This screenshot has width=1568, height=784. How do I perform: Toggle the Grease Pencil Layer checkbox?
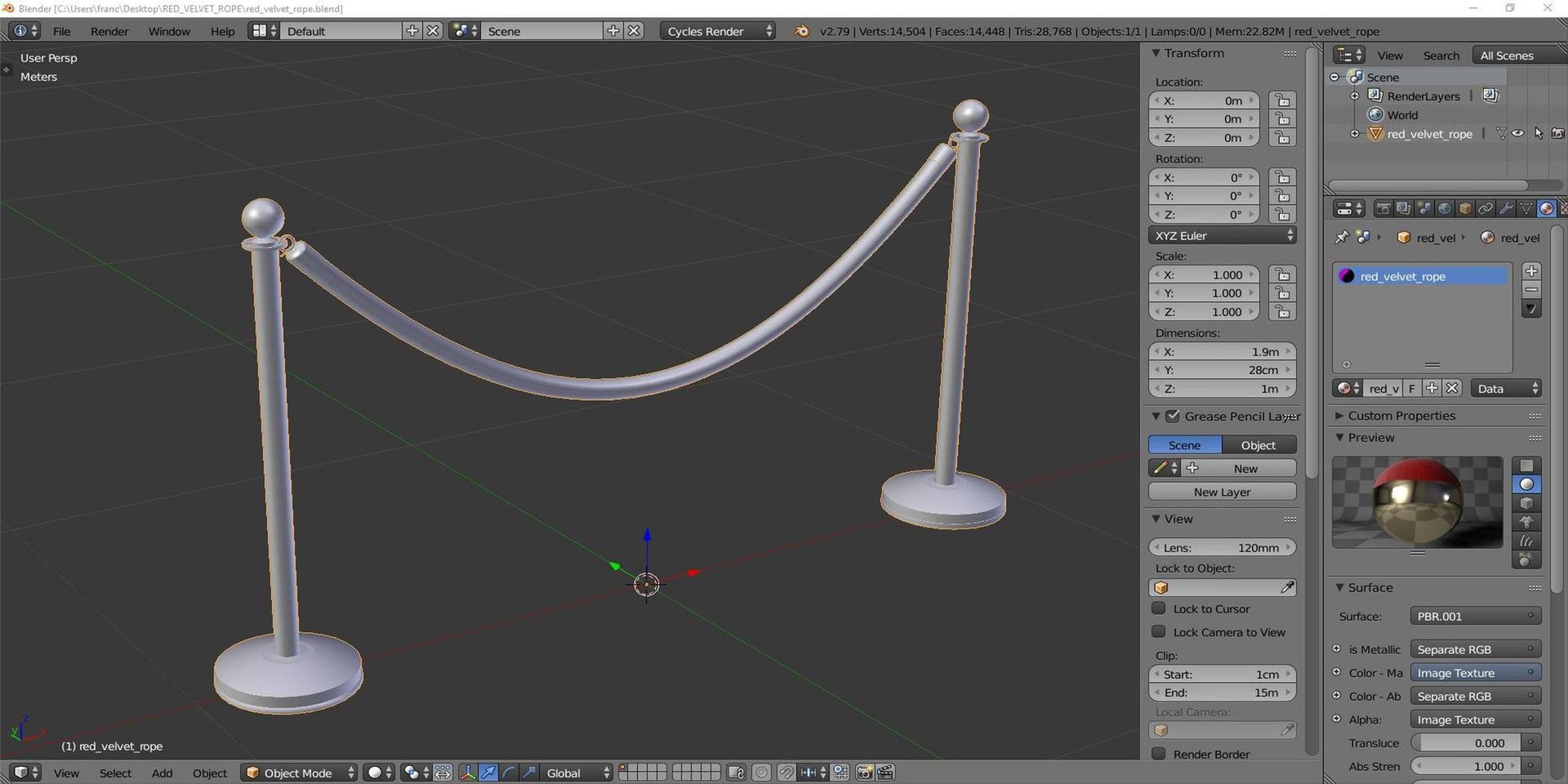pyautogui.click(x=1173, y=416)
